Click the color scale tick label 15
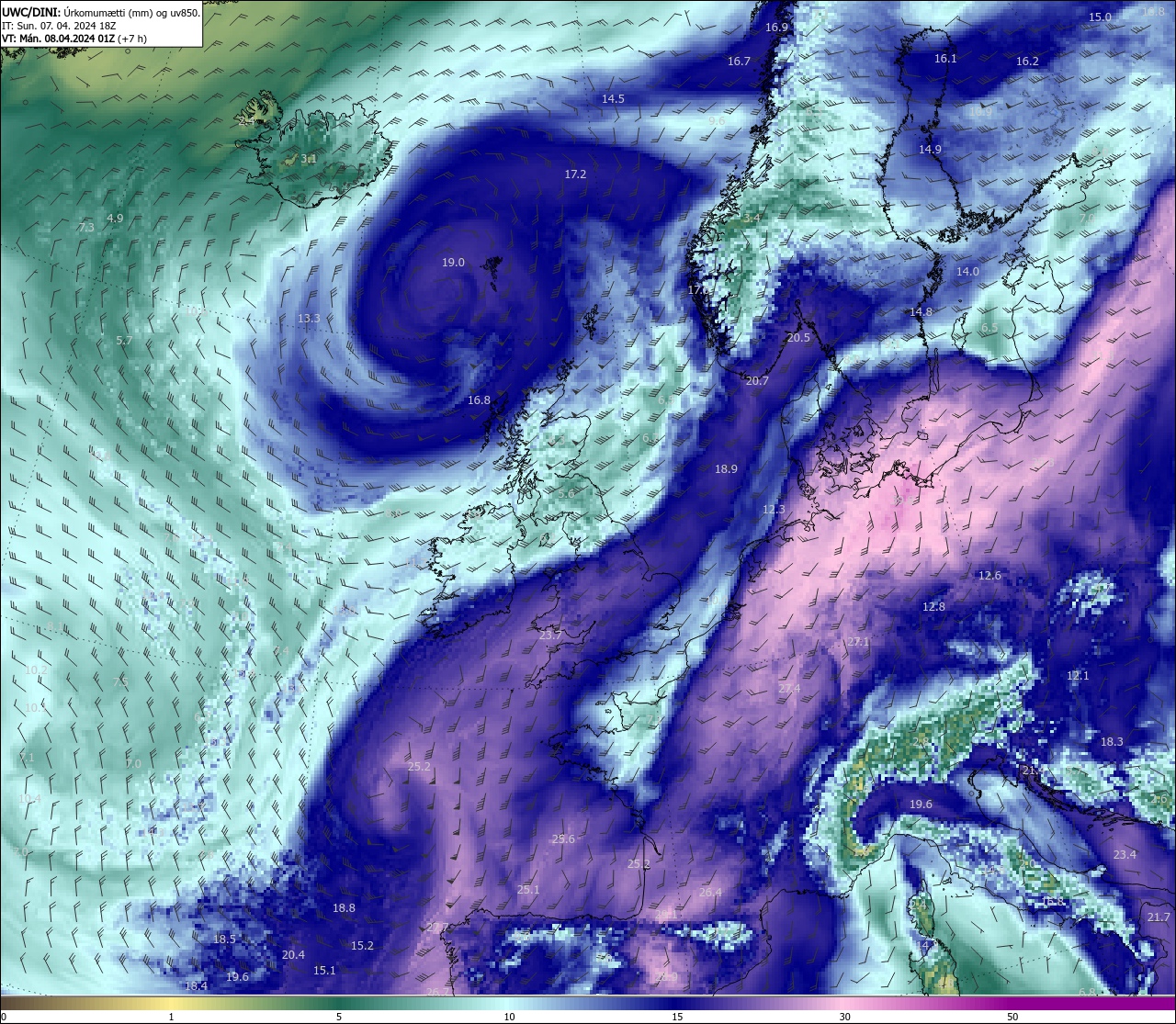 [x=676, y=1017]
